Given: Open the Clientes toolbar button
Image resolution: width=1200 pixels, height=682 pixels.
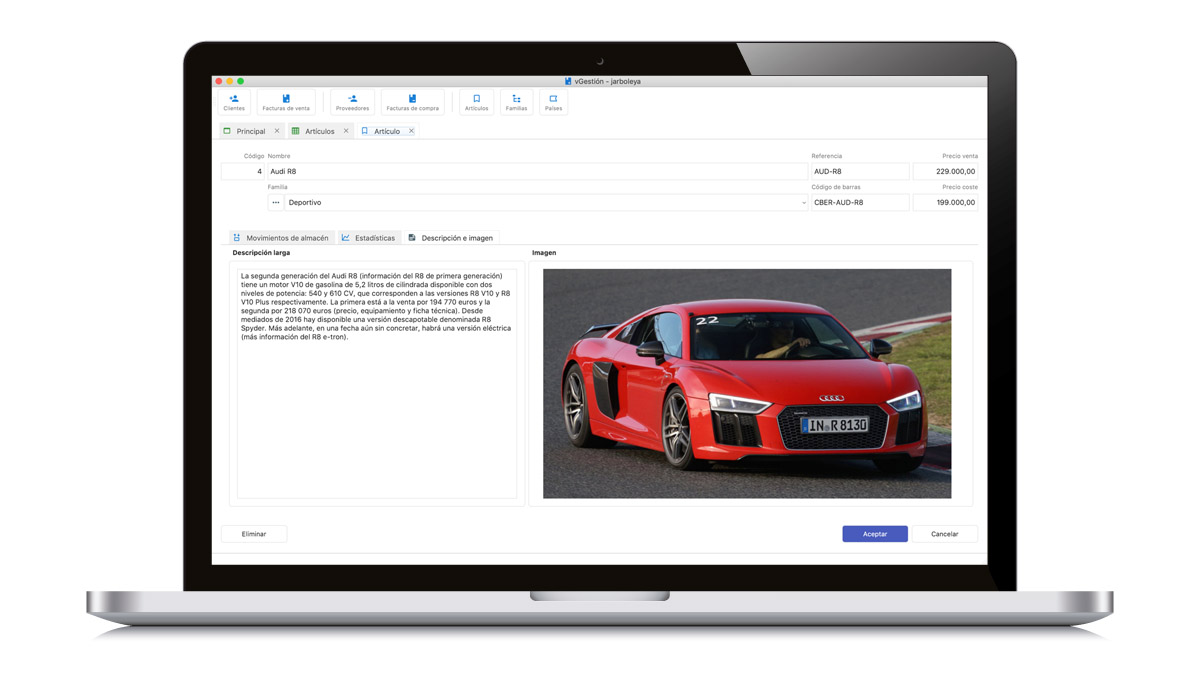Looking at the screenshot, I should (x=234, y=102).
